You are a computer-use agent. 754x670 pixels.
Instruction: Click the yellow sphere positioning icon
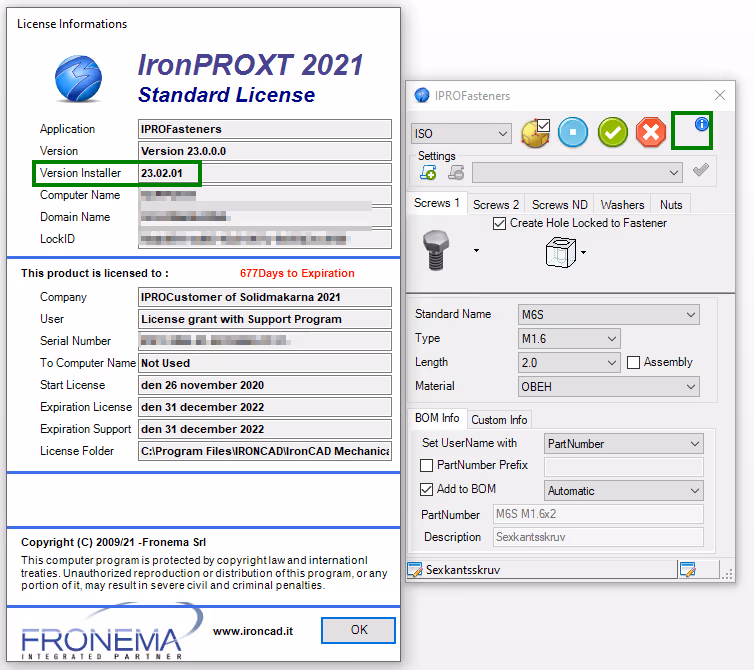point(535,134)
